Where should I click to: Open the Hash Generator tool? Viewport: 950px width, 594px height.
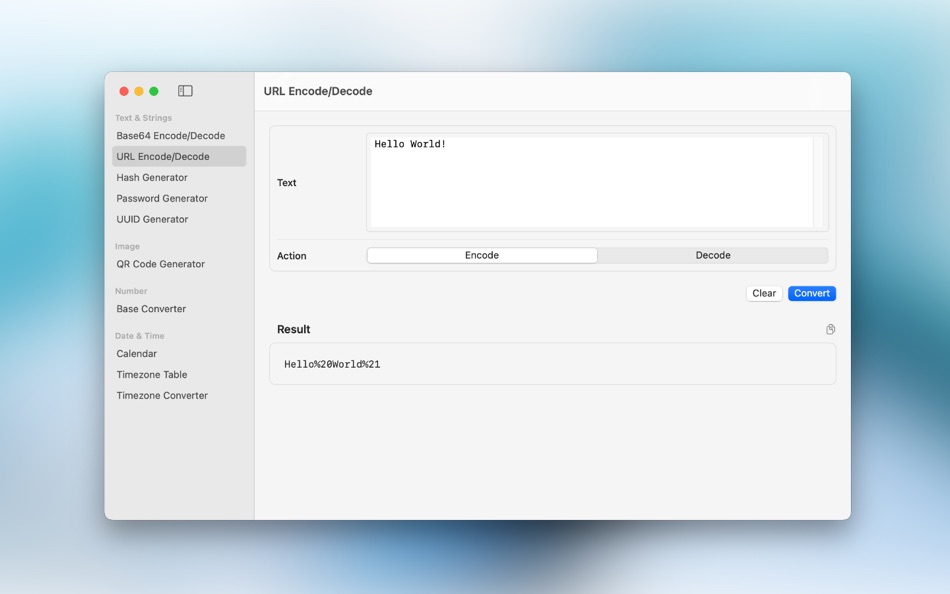[x=151, y=177]
